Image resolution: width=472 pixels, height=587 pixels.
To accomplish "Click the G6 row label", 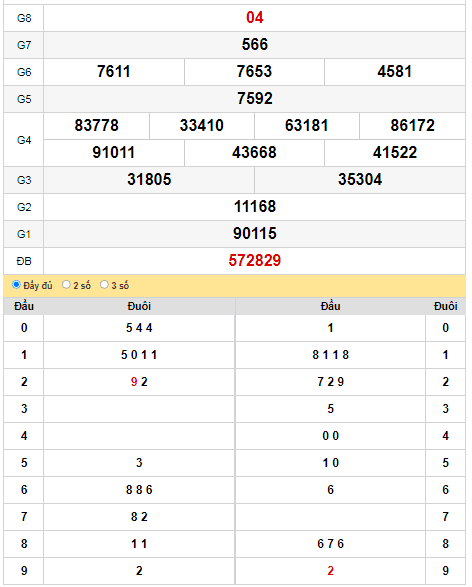I will (x=24, y=72).
